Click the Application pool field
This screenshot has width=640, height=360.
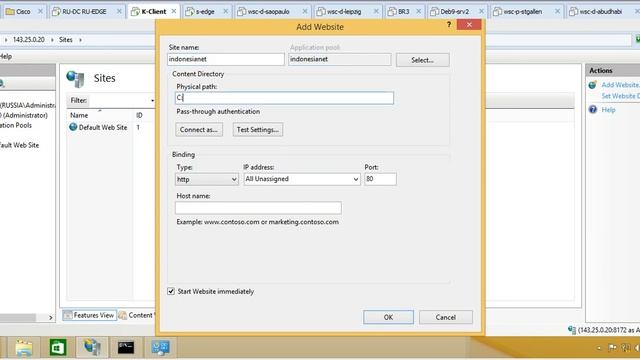340,59
